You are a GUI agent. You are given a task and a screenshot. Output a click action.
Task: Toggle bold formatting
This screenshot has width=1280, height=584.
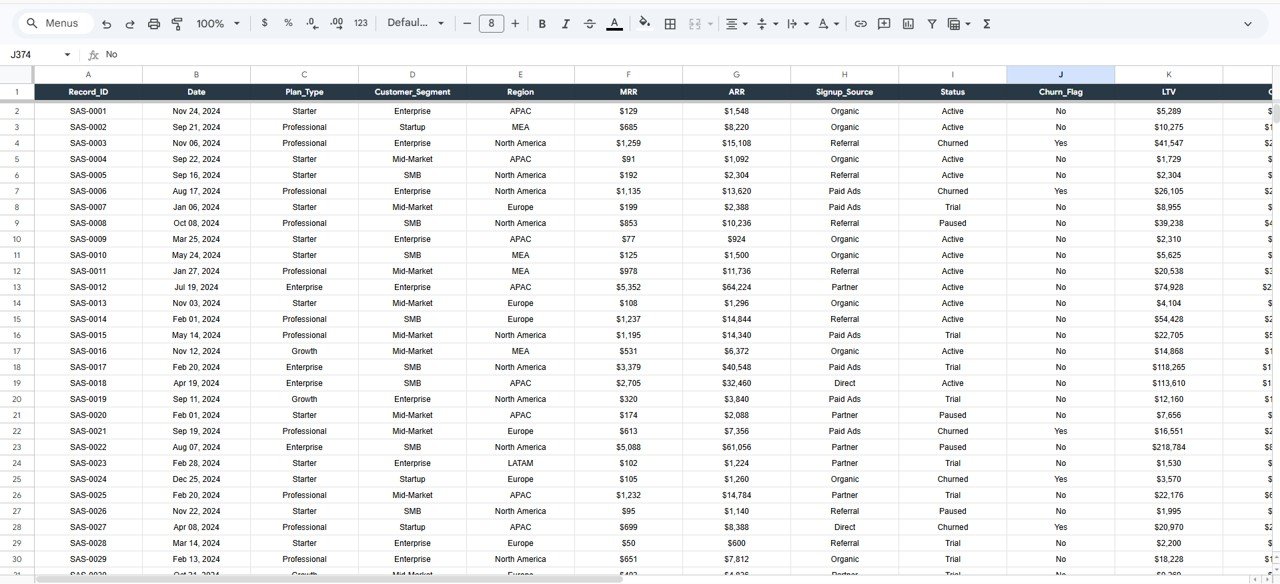coord(541,22)
